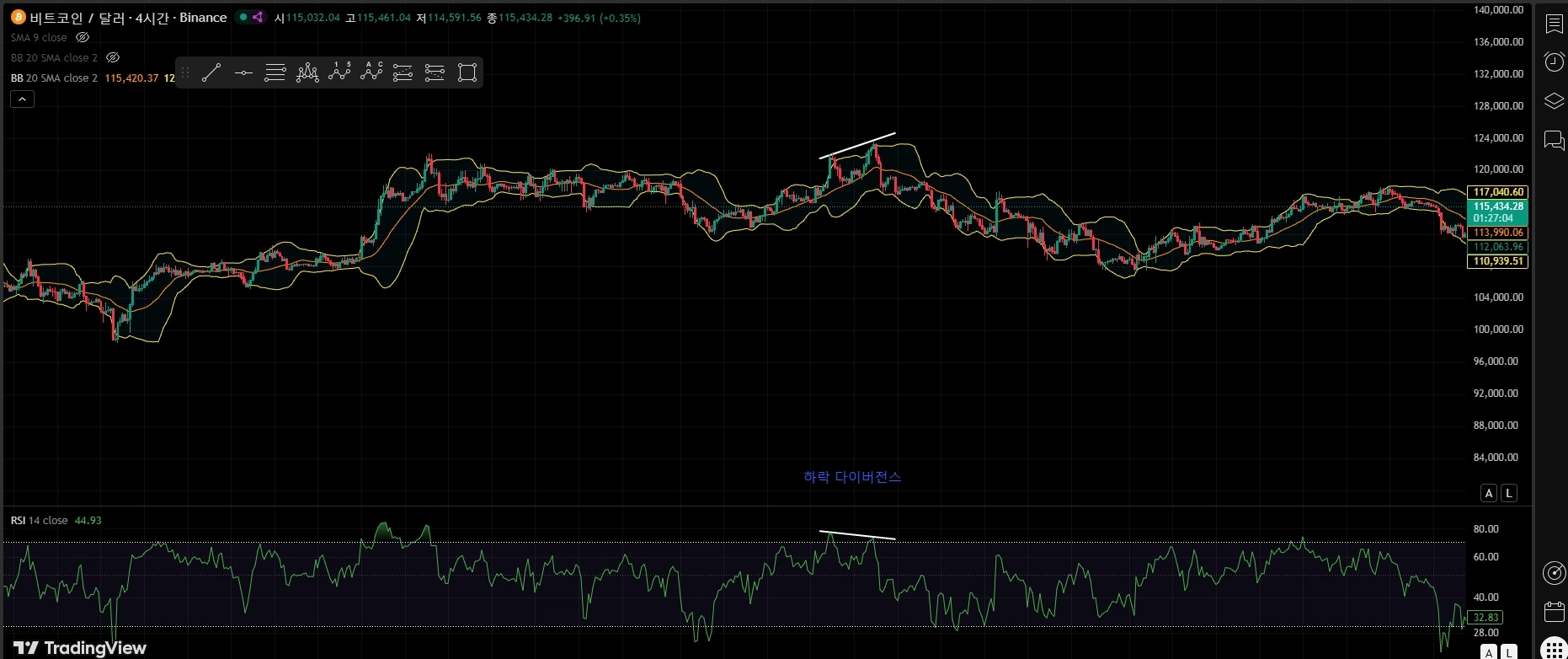The height and width of the screenshot is (659, 1568).
Task: Choose the Fib Retracement tool
Action: click(275, 72)
